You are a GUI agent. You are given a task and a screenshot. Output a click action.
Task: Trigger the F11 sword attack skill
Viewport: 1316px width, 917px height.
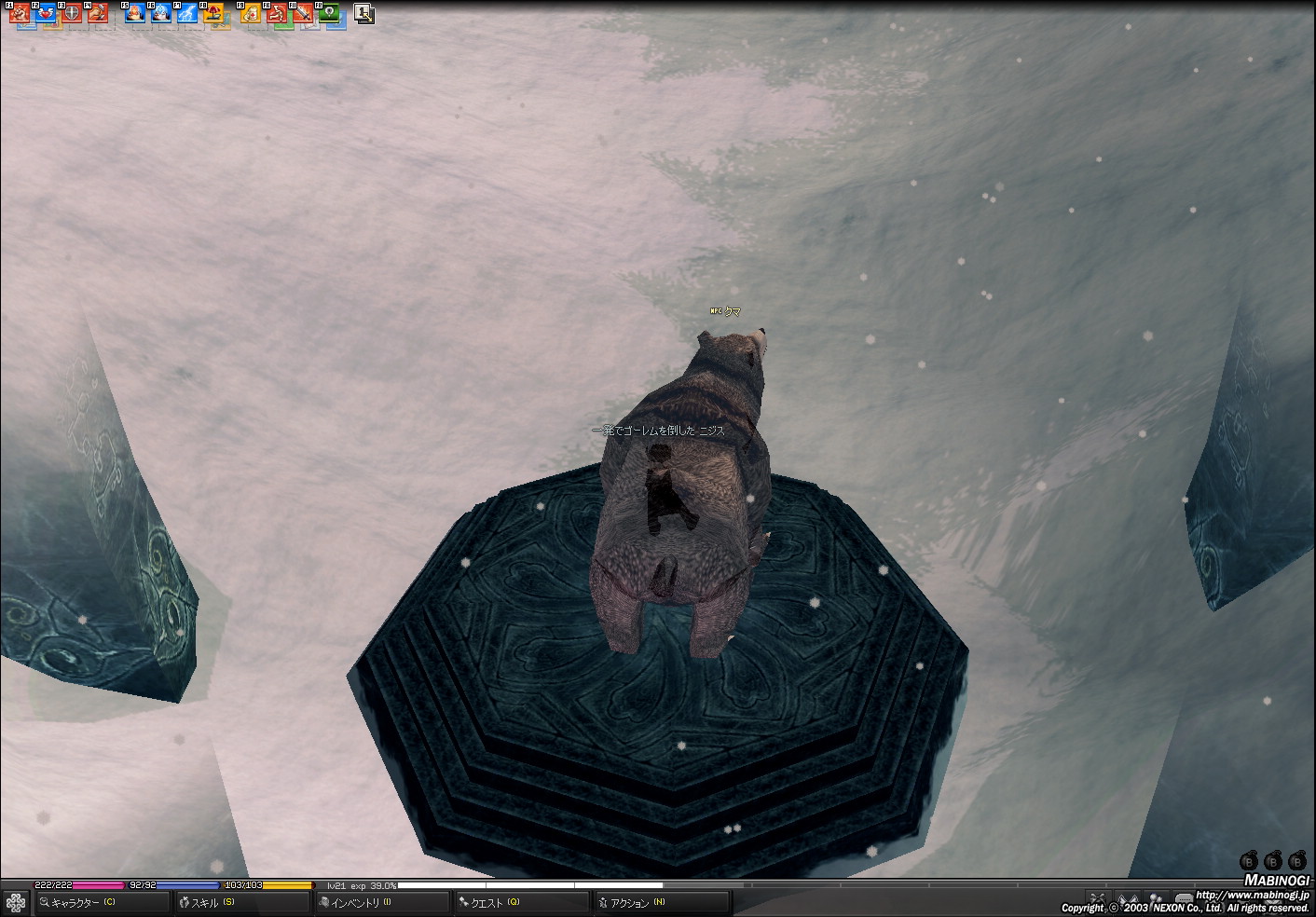tap(304, 14)
